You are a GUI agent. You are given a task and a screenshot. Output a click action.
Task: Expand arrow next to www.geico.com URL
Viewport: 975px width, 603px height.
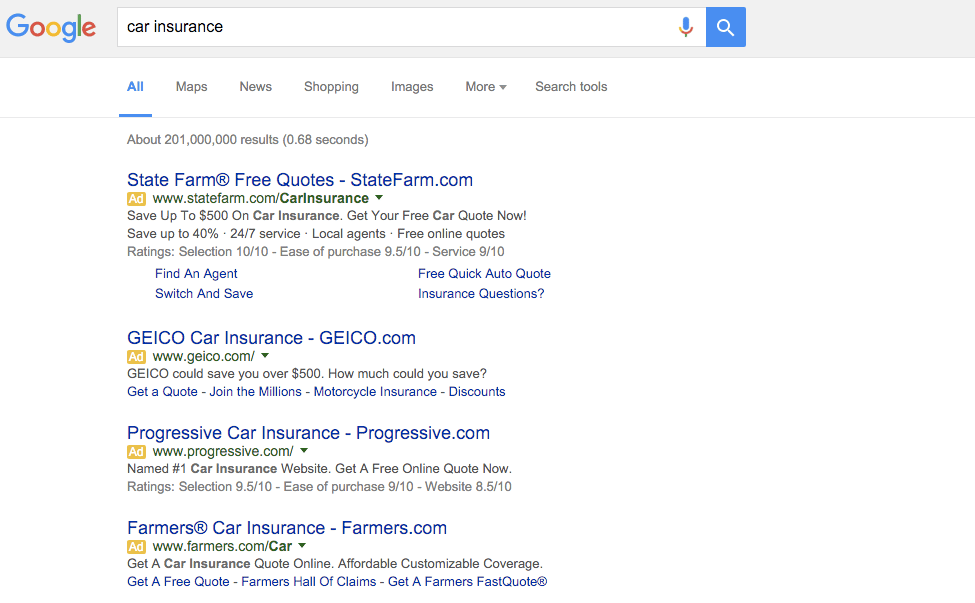tap(266, 356)
